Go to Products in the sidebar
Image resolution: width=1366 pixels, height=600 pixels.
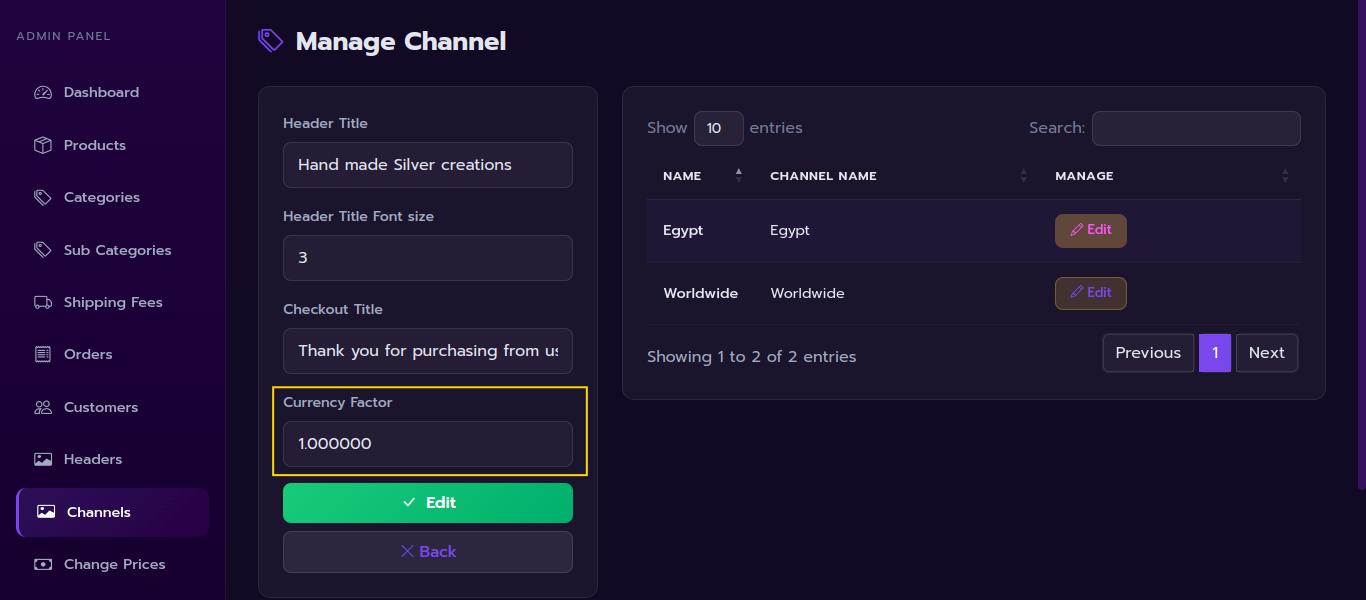(x=113, y=145)
